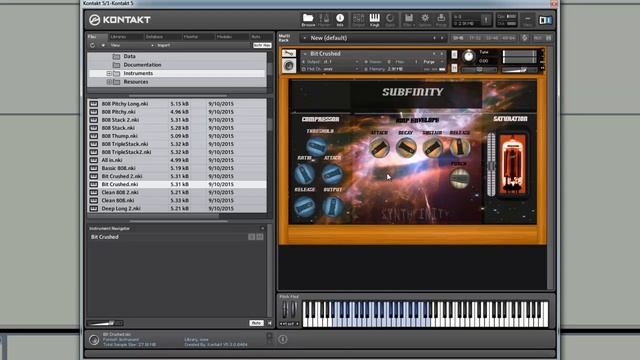Open the Files menu disk icon
The width and height of the screenshot is (640, 360).
(409, 19)
